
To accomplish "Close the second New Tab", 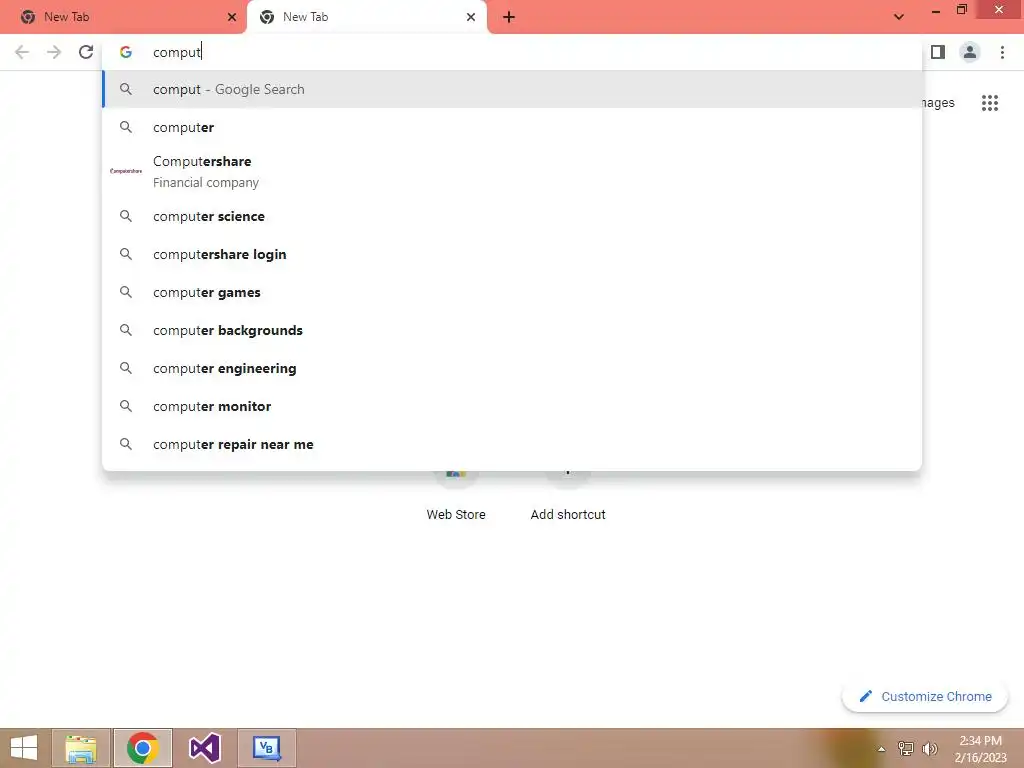I will point(471,17).
